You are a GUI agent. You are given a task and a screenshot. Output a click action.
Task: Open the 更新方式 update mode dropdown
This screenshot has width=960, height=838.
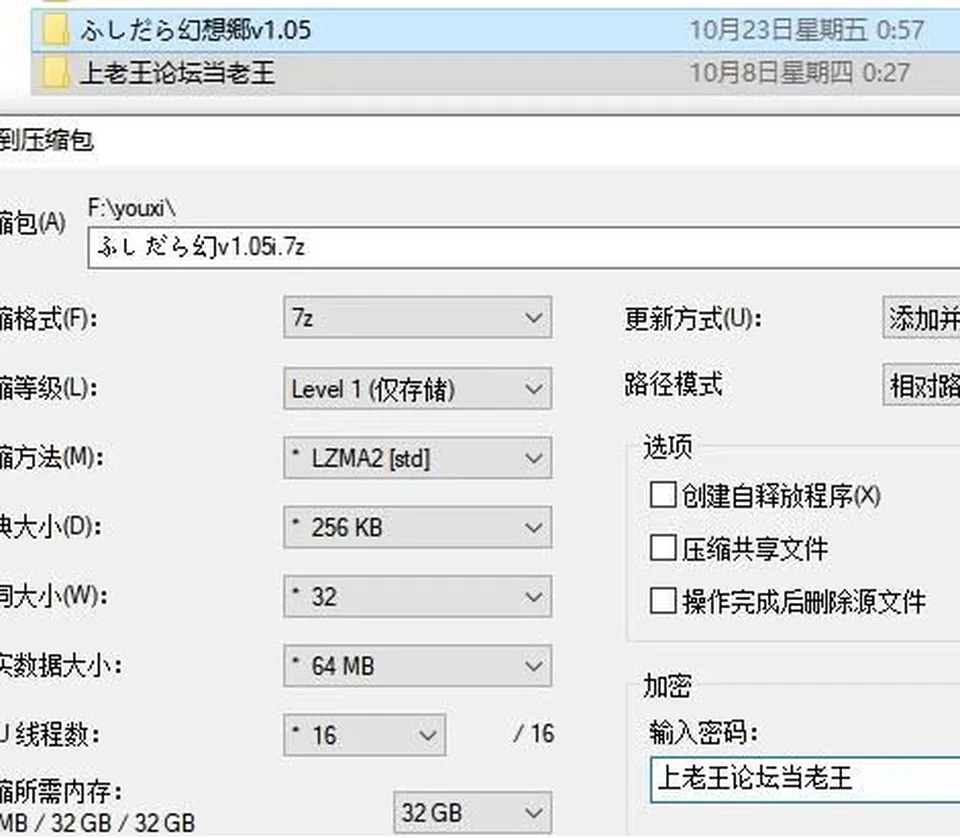[921, 318]
